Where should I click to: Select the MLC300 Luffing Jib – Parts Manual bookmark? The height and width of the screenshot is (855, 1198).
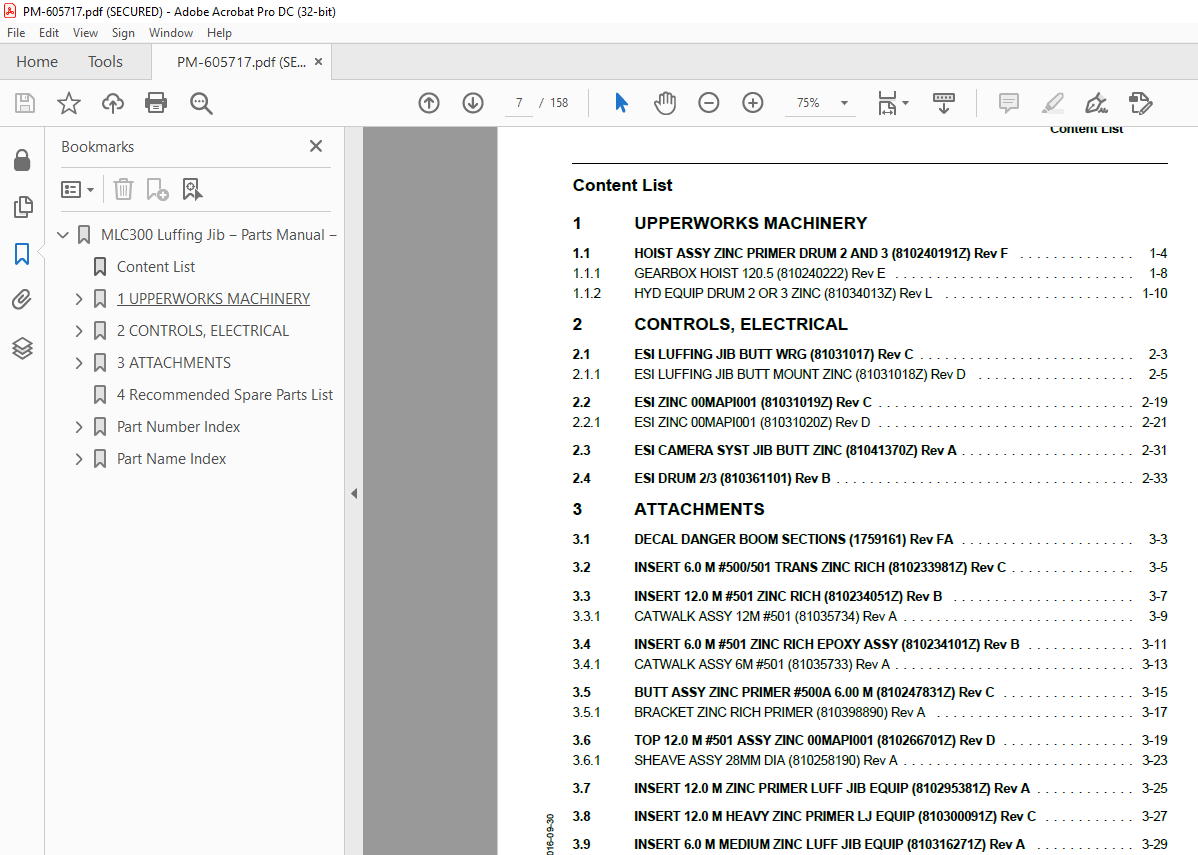tap(219, 235)
